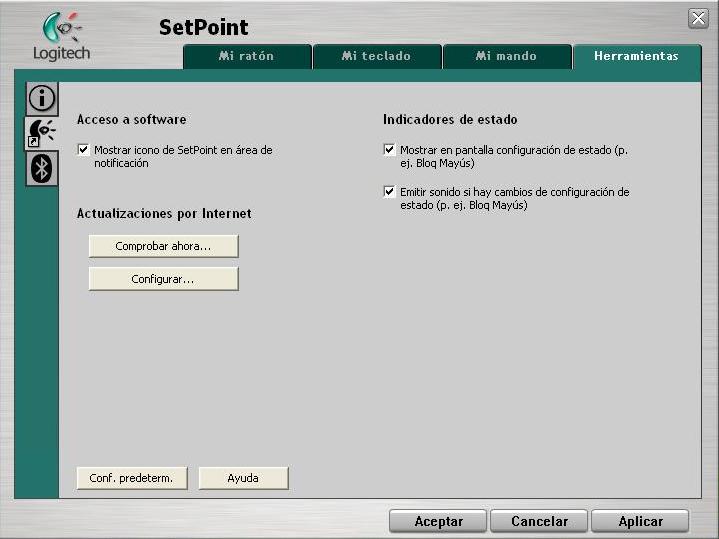Click the SetPoint title text

click(x=203, y=27)
